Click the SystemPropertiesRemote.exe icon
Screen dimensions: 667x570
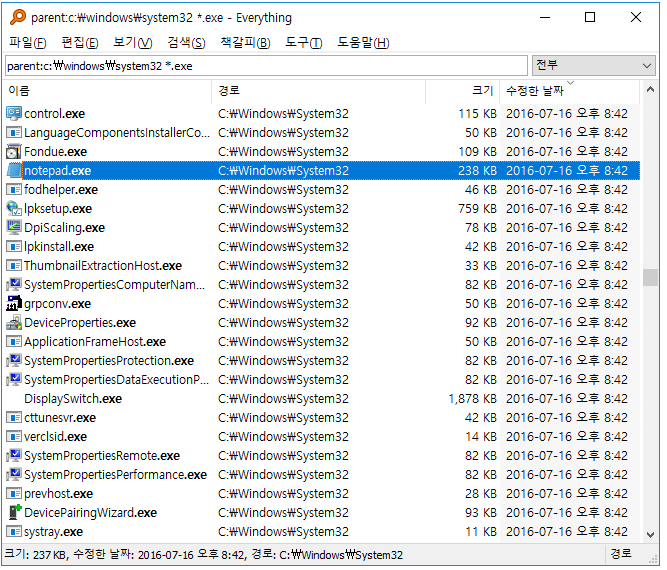tap(14, 456)
